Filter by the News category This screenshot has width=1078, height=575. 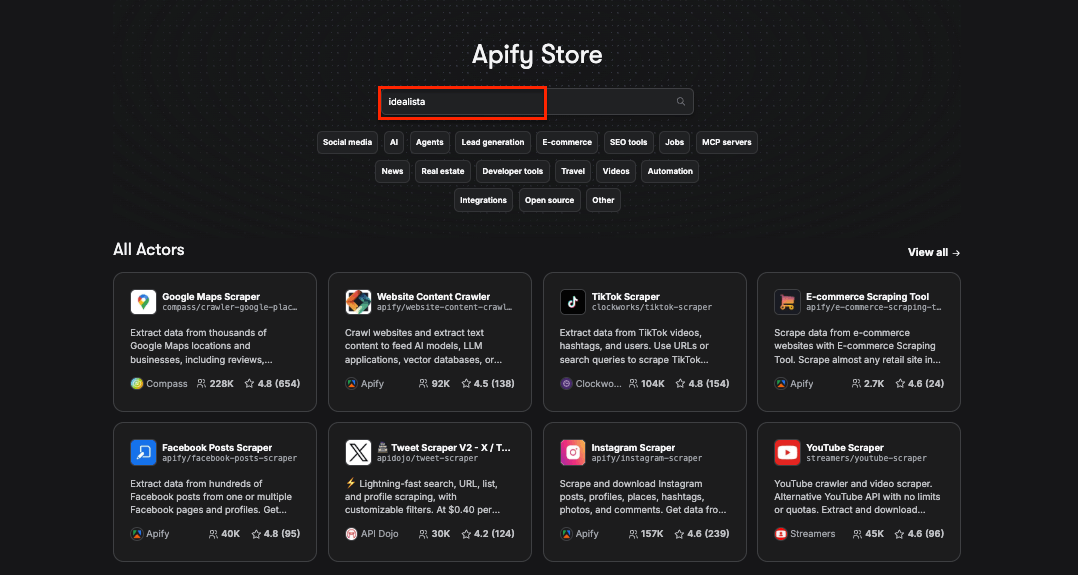point(393,171)
